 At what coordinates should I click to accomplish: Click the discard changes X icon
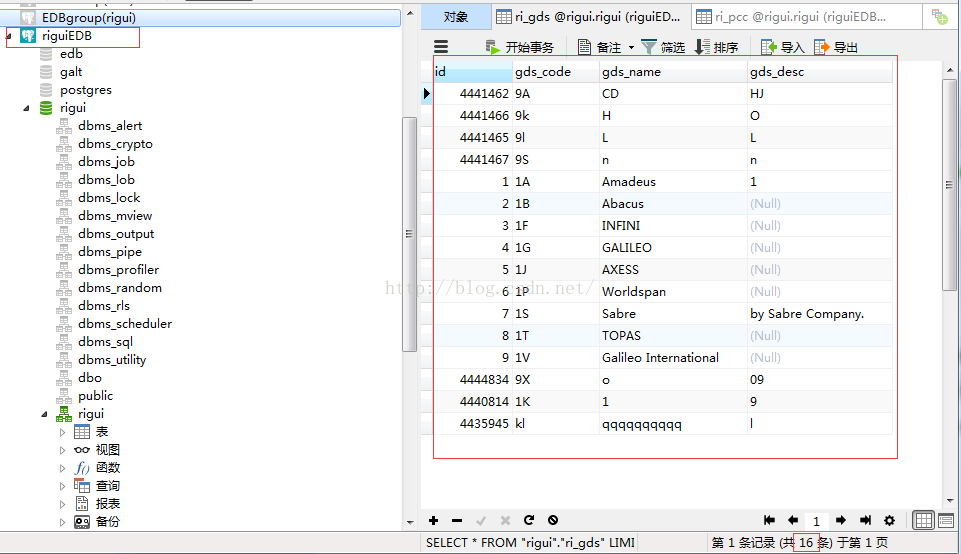pos(505,520)
